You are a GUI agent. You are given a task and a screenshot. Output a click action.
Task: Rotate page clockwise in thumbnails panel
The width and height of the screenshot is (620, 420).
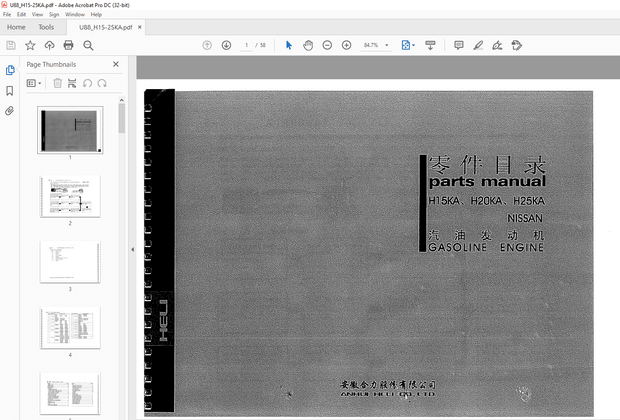coord(102,83)
